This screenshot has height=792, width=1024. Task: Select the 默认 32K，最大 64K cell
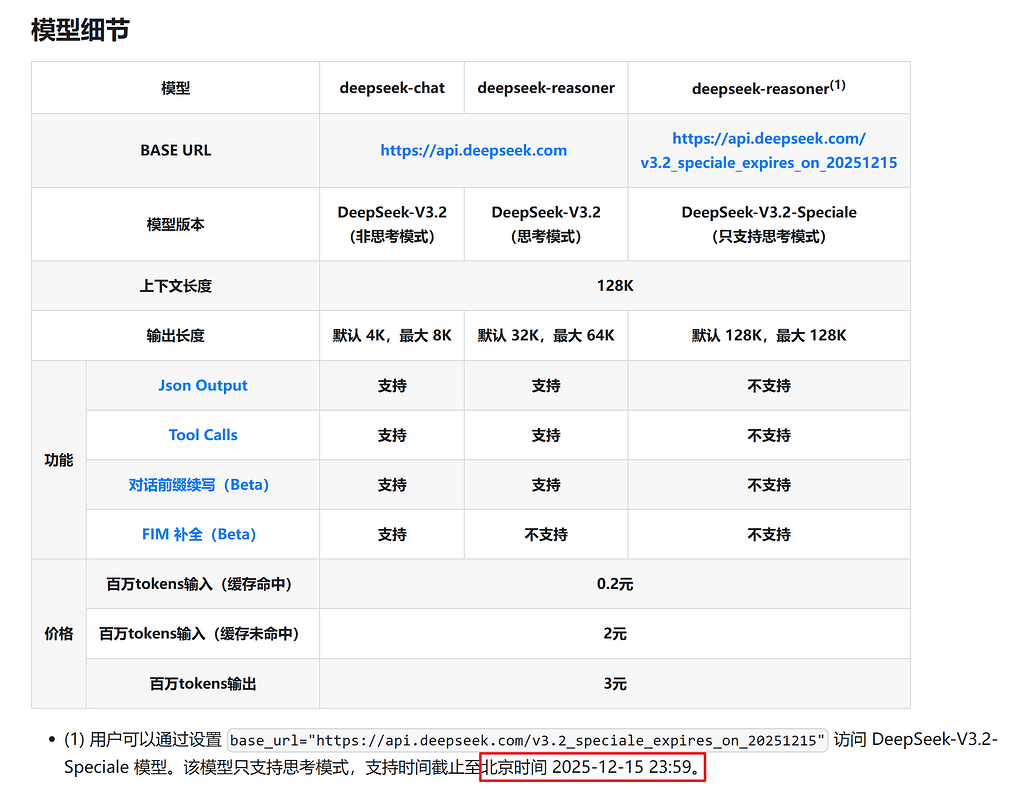click(546, 336)
